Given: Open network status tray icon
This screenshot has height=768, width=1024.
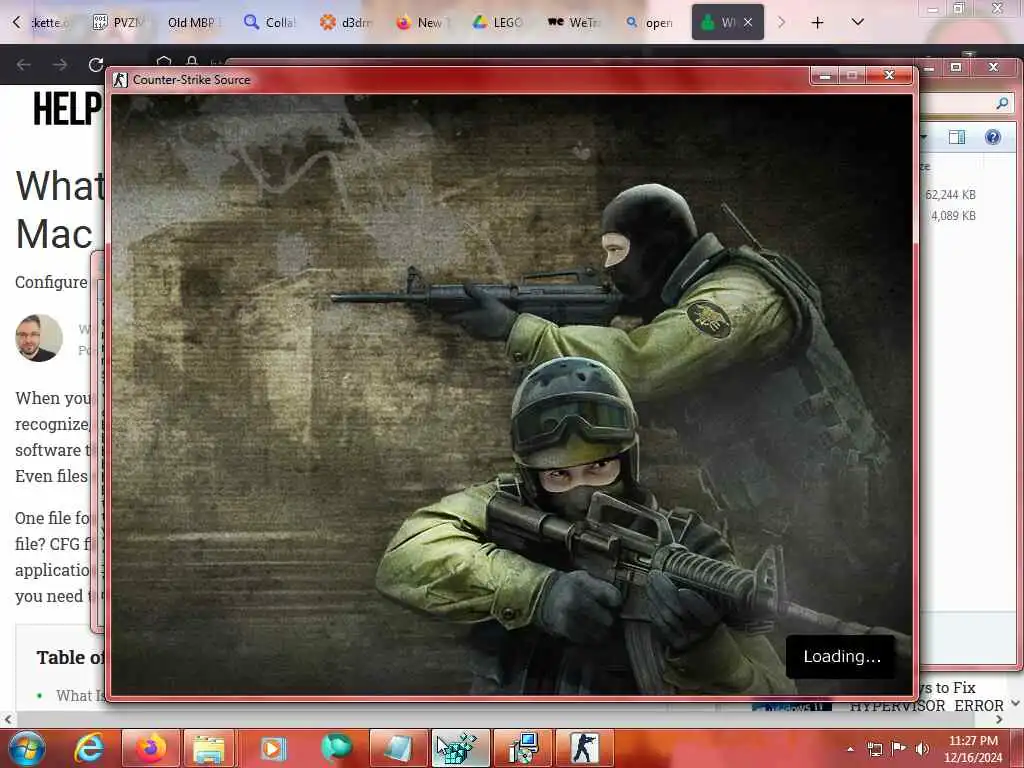Looking at the screenshot, I should [x=874, y=749].
